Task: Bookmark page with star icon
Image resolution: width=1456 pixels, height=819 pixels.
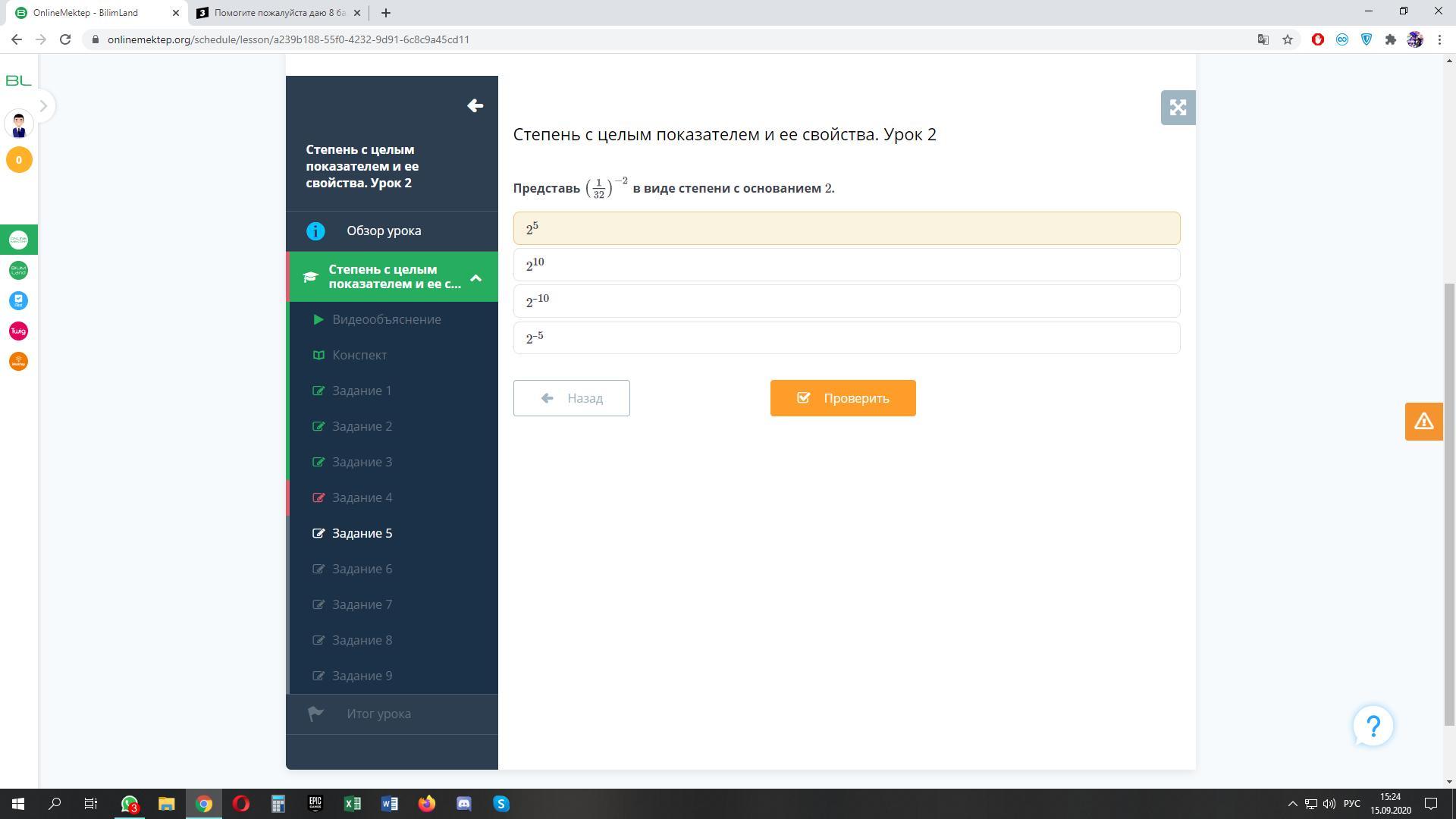Action: click(1288, 39)
